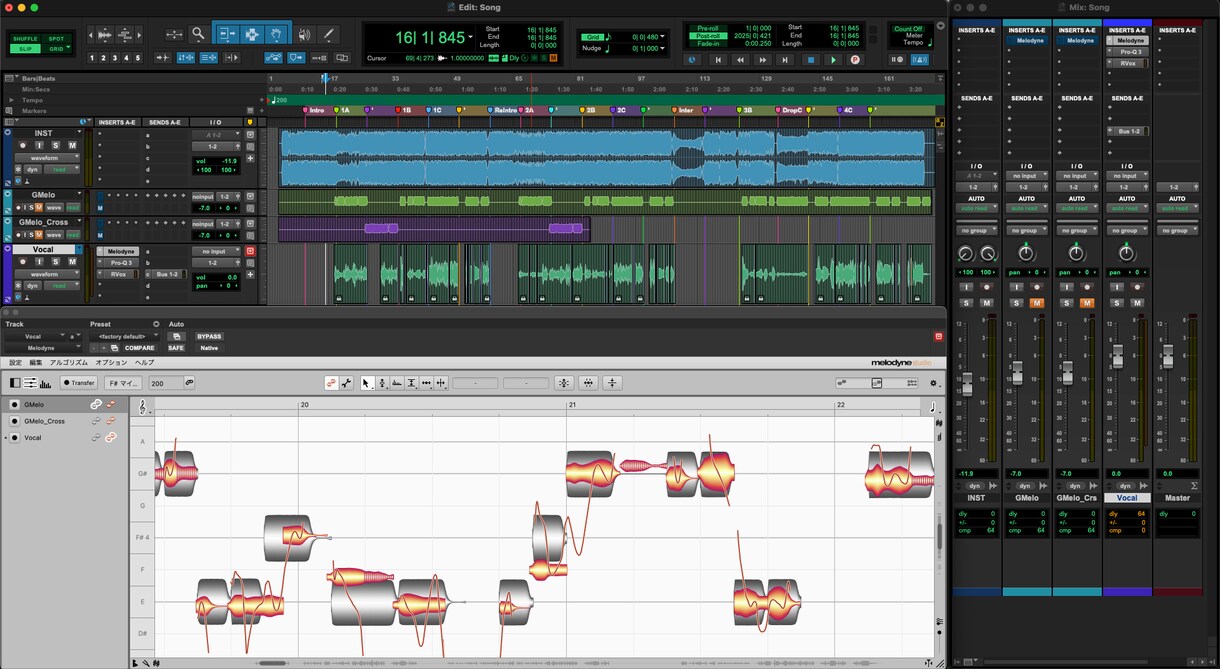Click the Melodyne Transfer button
Viewport: 1220px width, 669px height.
coord(79,383)
